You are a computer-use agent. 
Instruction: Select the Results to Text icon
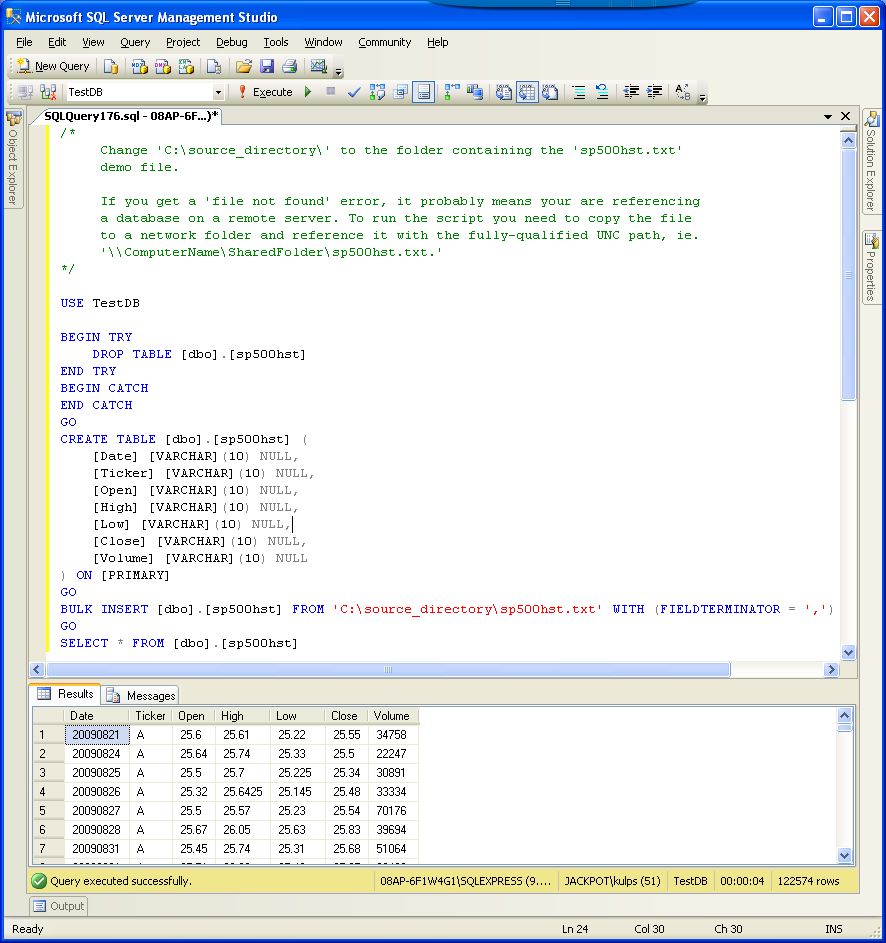pyautogui.click(x=504, y=92)
